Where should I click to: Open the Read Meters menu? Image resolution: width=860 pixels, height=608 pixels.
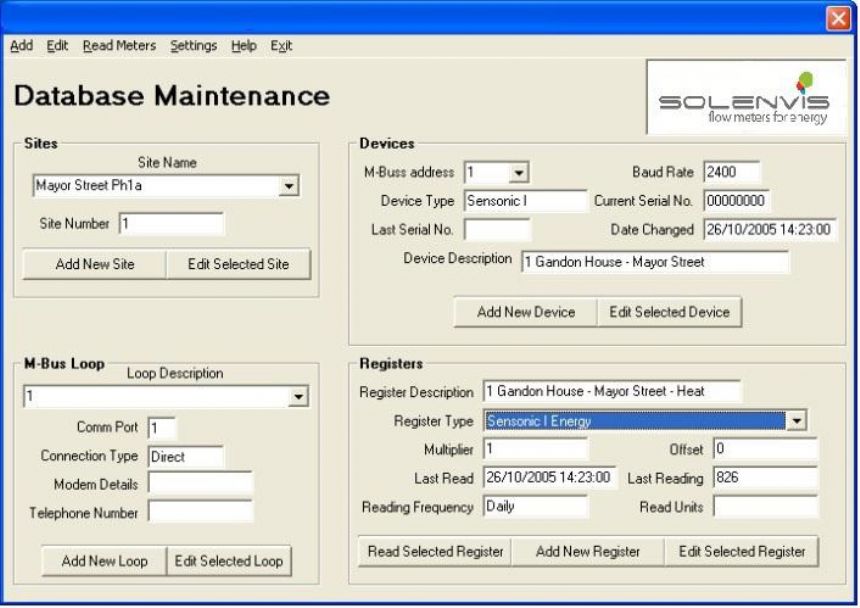click(x=119, y=46)
